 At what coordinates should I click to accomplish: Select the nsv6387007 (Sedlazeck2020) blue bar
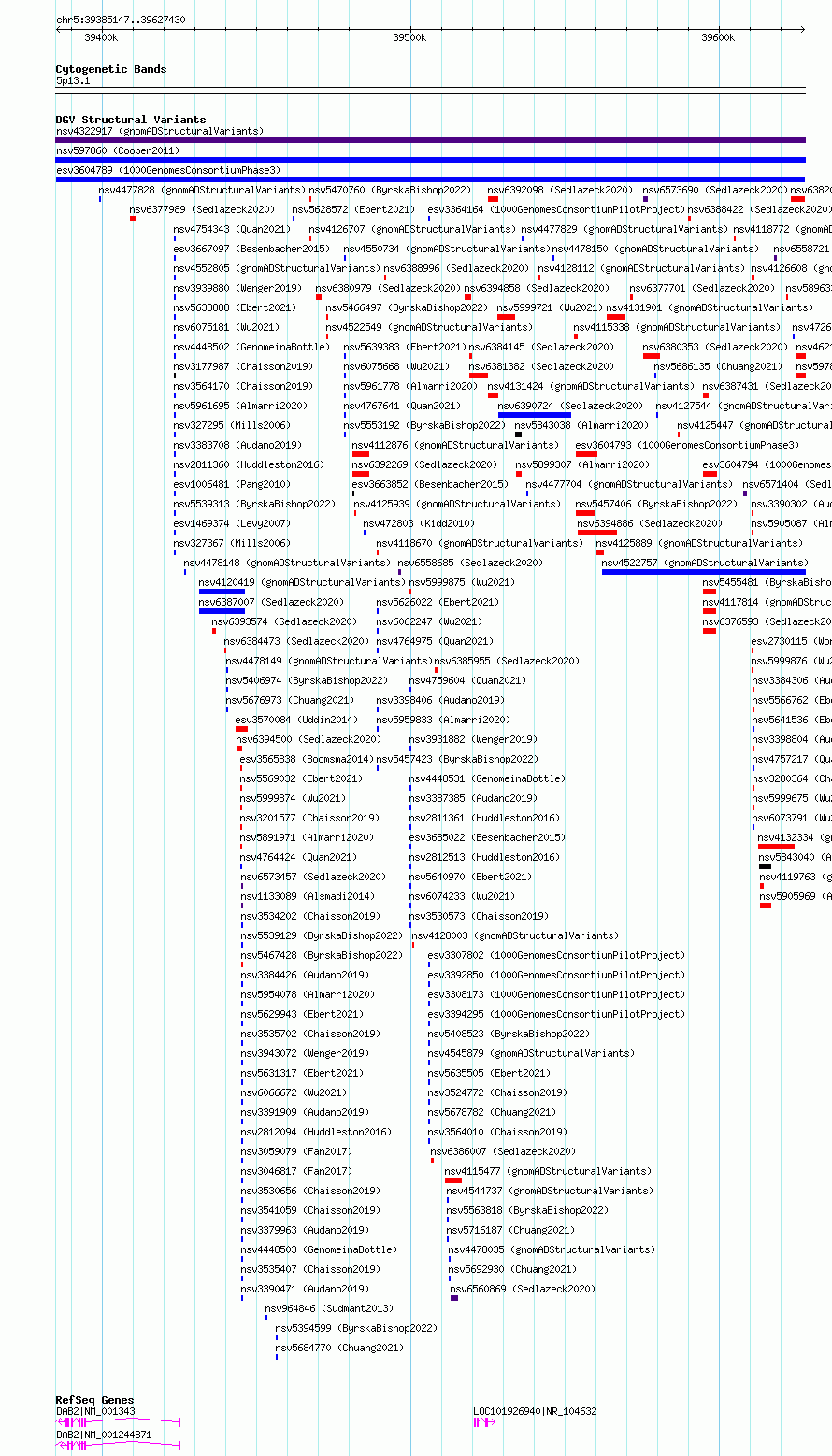tap(222, 611)
